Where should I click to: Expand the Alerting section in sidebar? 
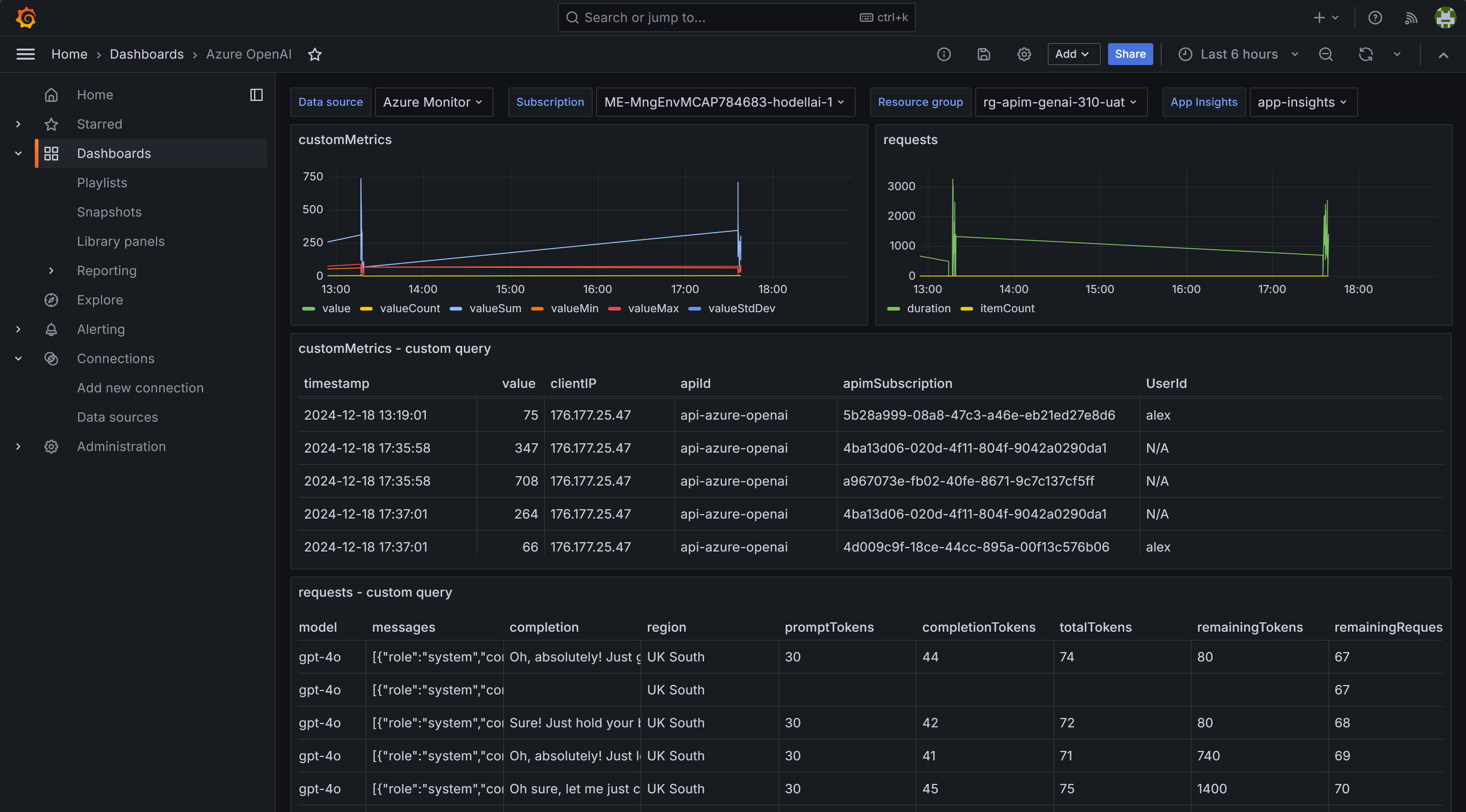18,329
